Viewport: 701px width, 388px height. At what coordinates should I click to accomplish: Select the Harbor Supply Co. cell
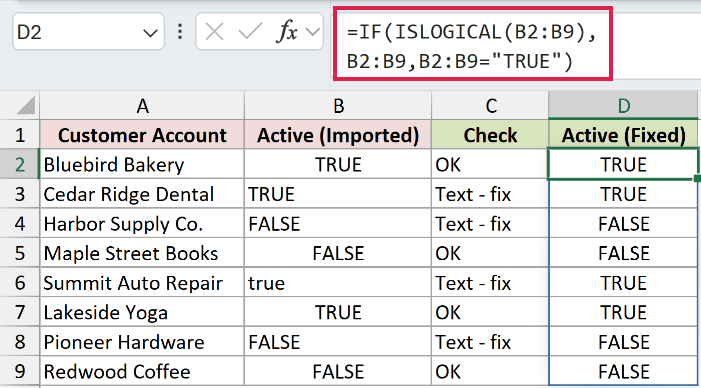tap(142, 224)
